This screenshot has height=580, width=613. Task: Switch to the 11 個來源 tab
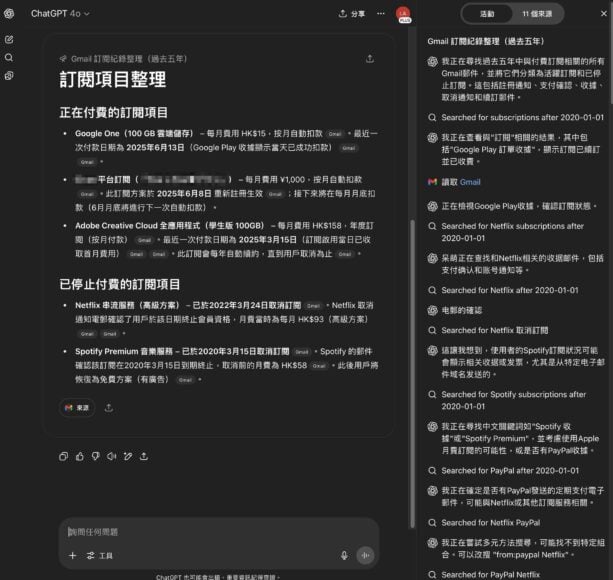[543, 14]
